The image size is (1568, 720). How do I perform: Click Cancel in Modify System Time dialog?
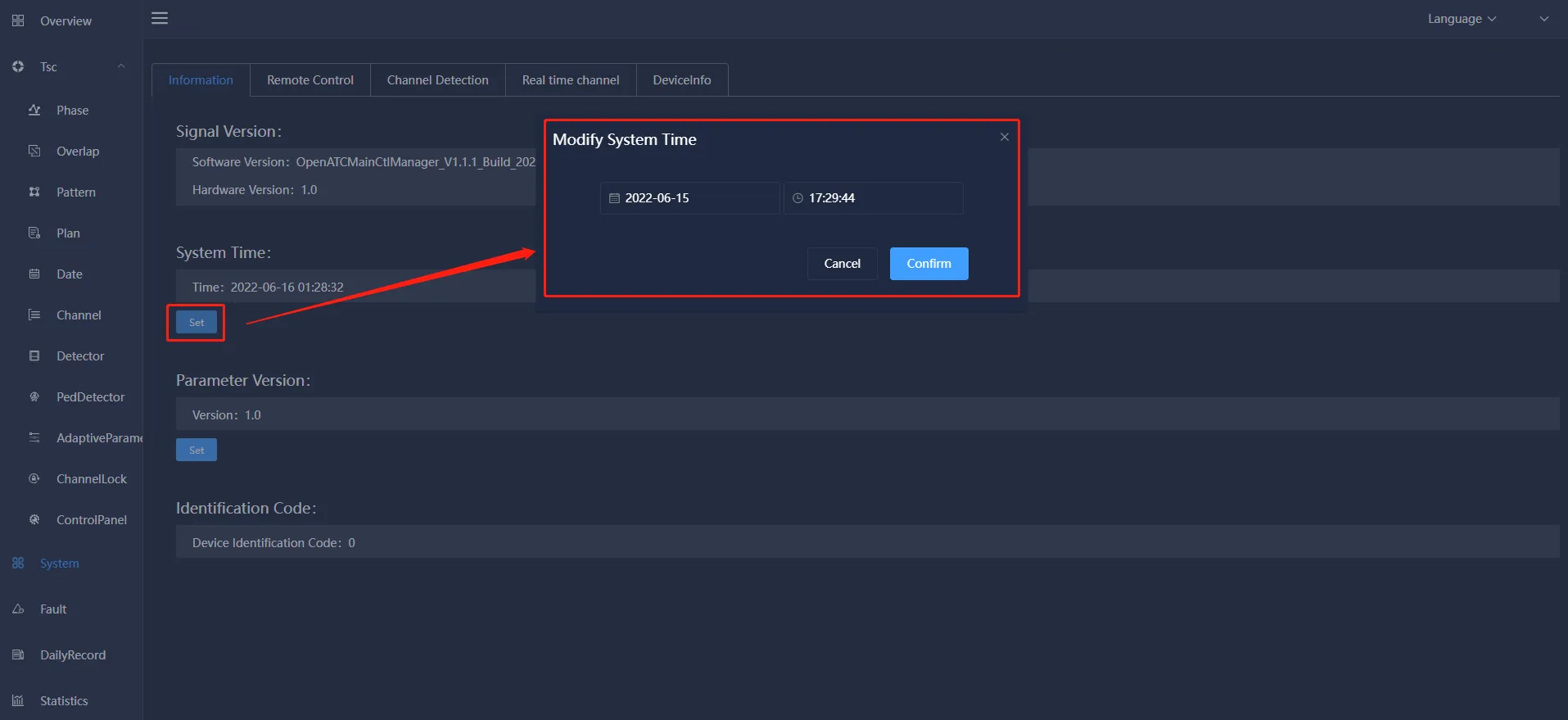(842, 264)
